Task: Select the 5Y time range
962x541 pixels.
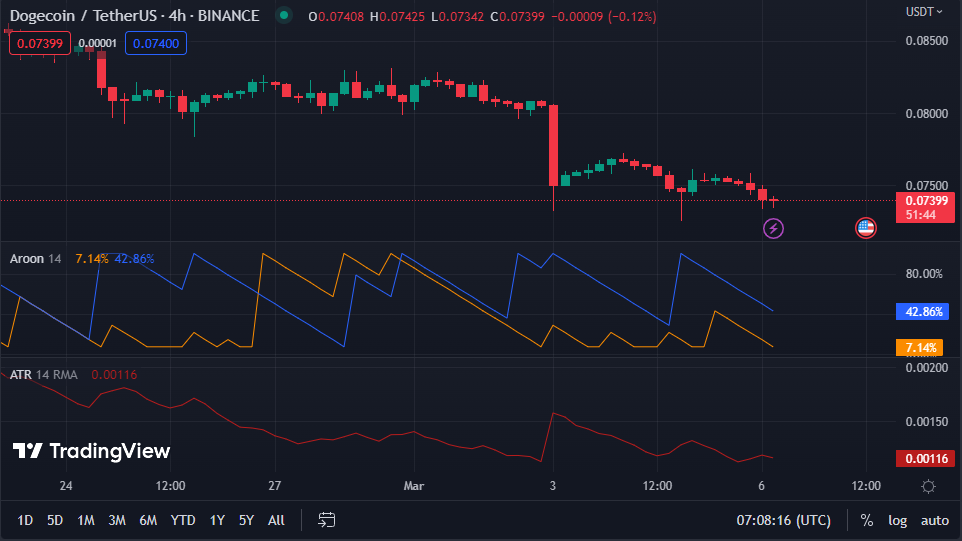Action: tap(246, 520)
